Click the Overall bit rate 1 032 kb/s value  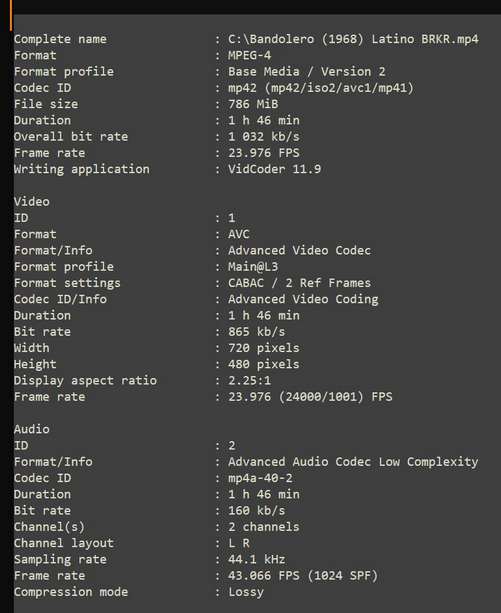click(263, 137)
